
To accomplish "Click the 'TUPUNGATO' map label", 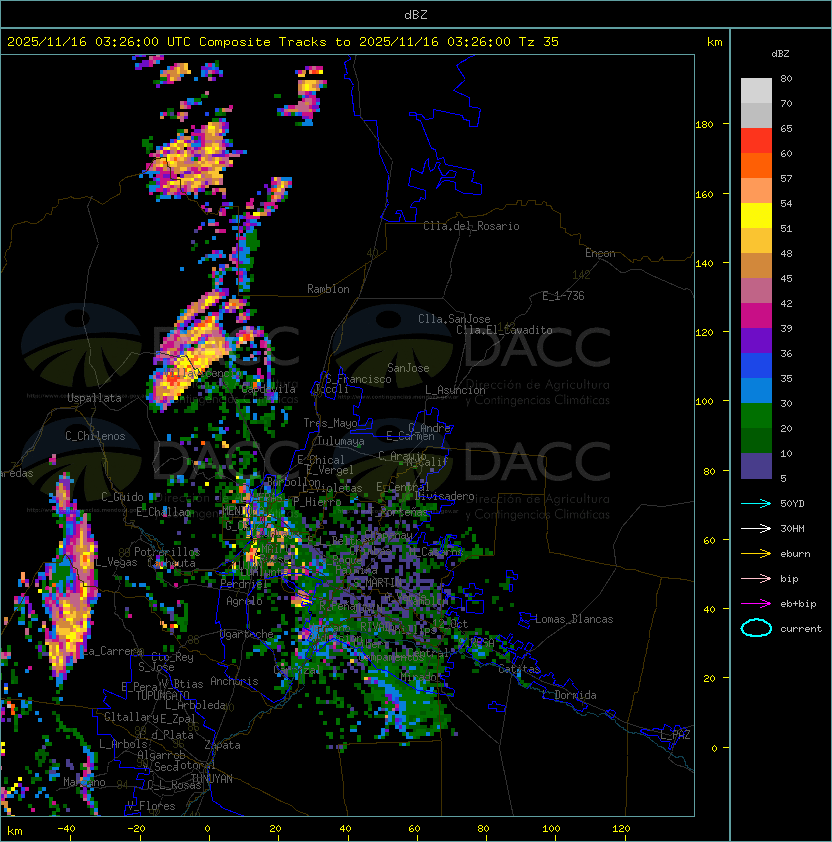I will (x=162, y=696).
